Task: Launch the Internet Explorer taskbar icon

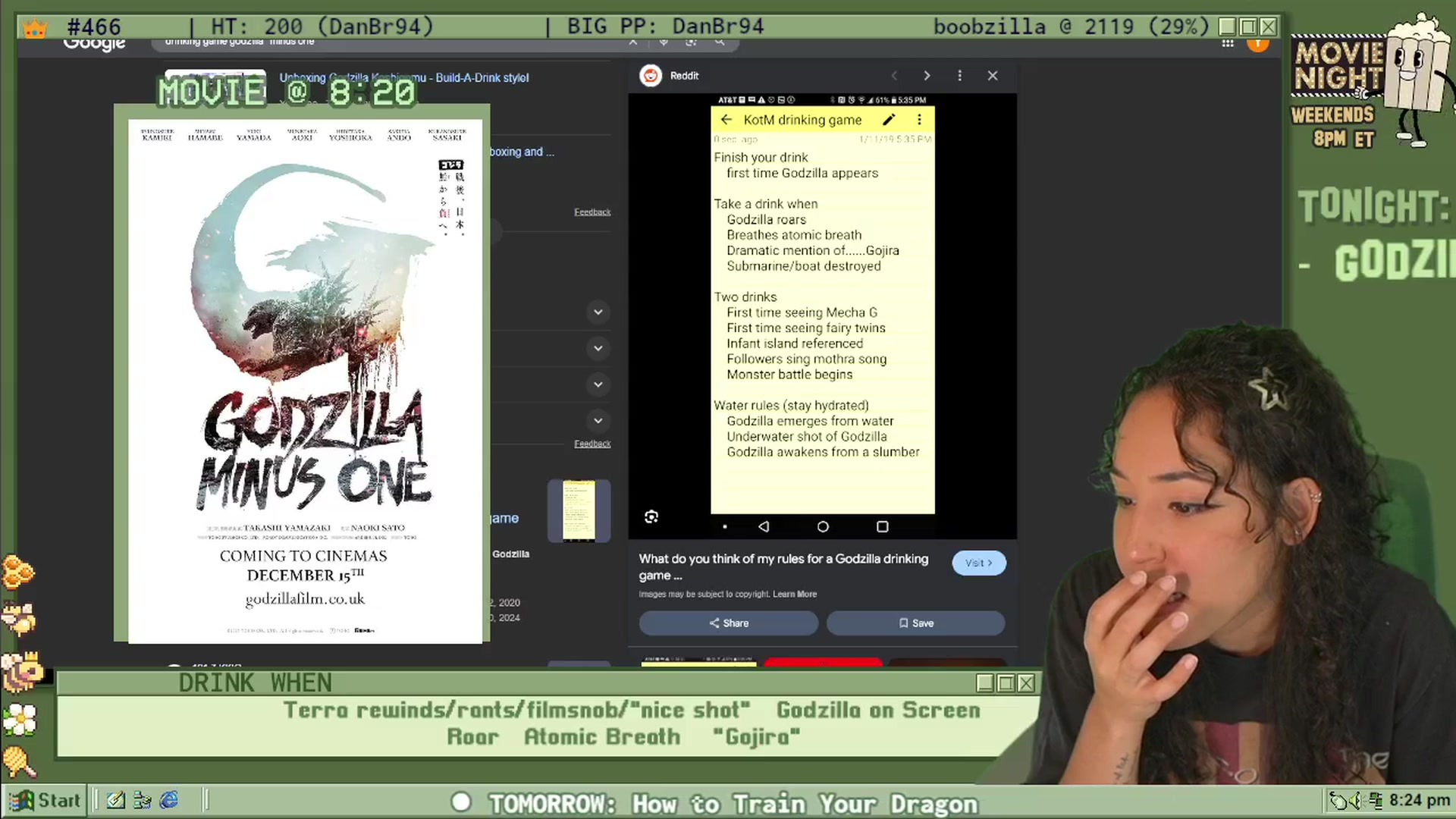Action: click(169, 800)
